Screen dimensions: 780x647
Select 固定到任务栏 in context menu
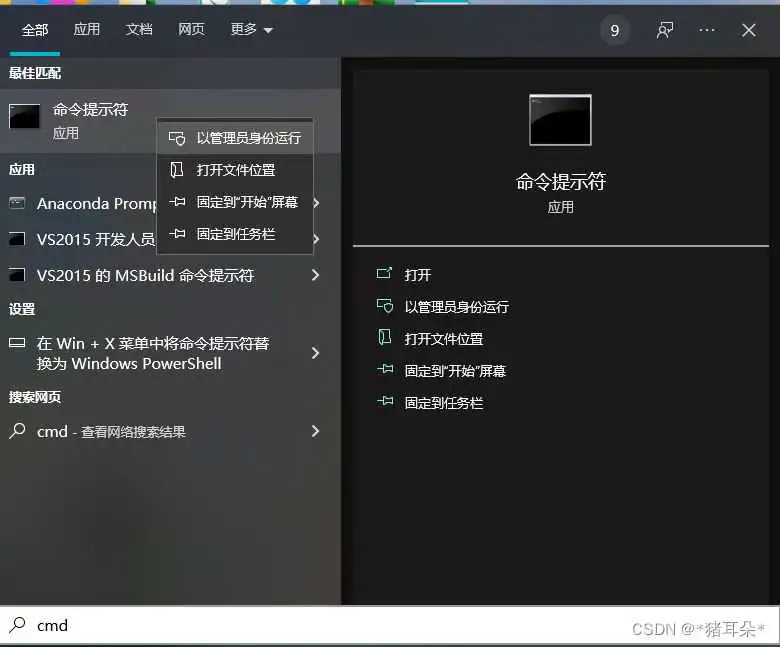235,234
